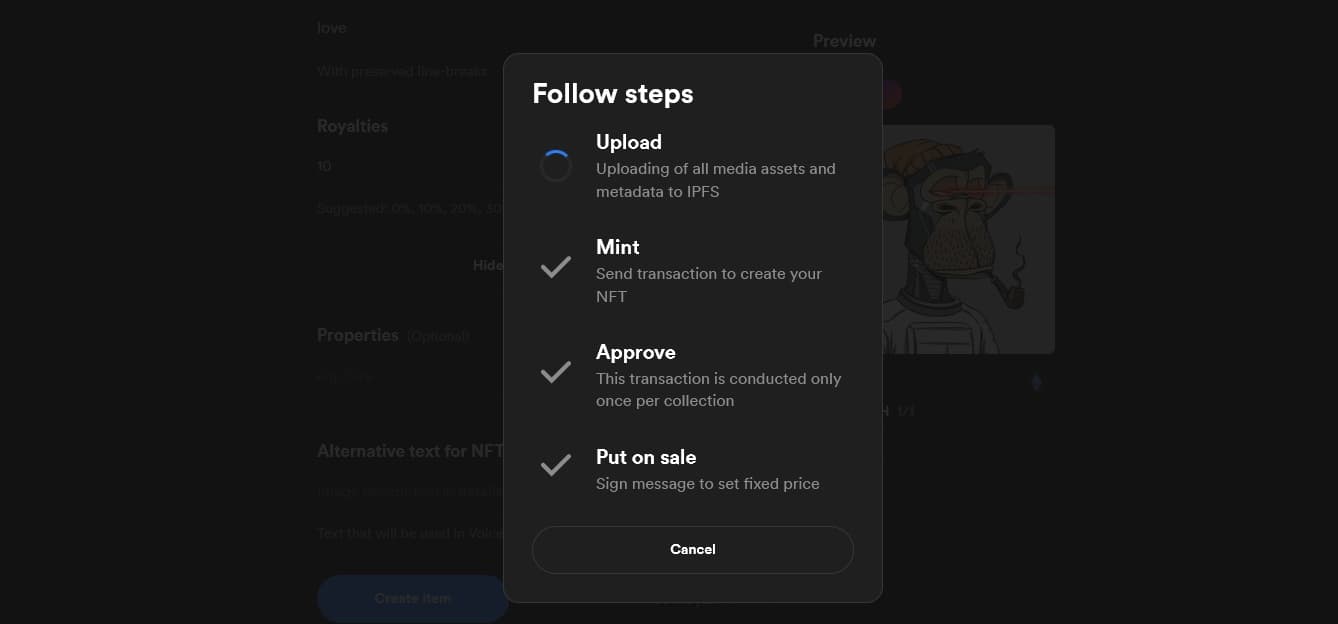
Task: Cancel the Follow steps dialog
Action: point(693,550)
